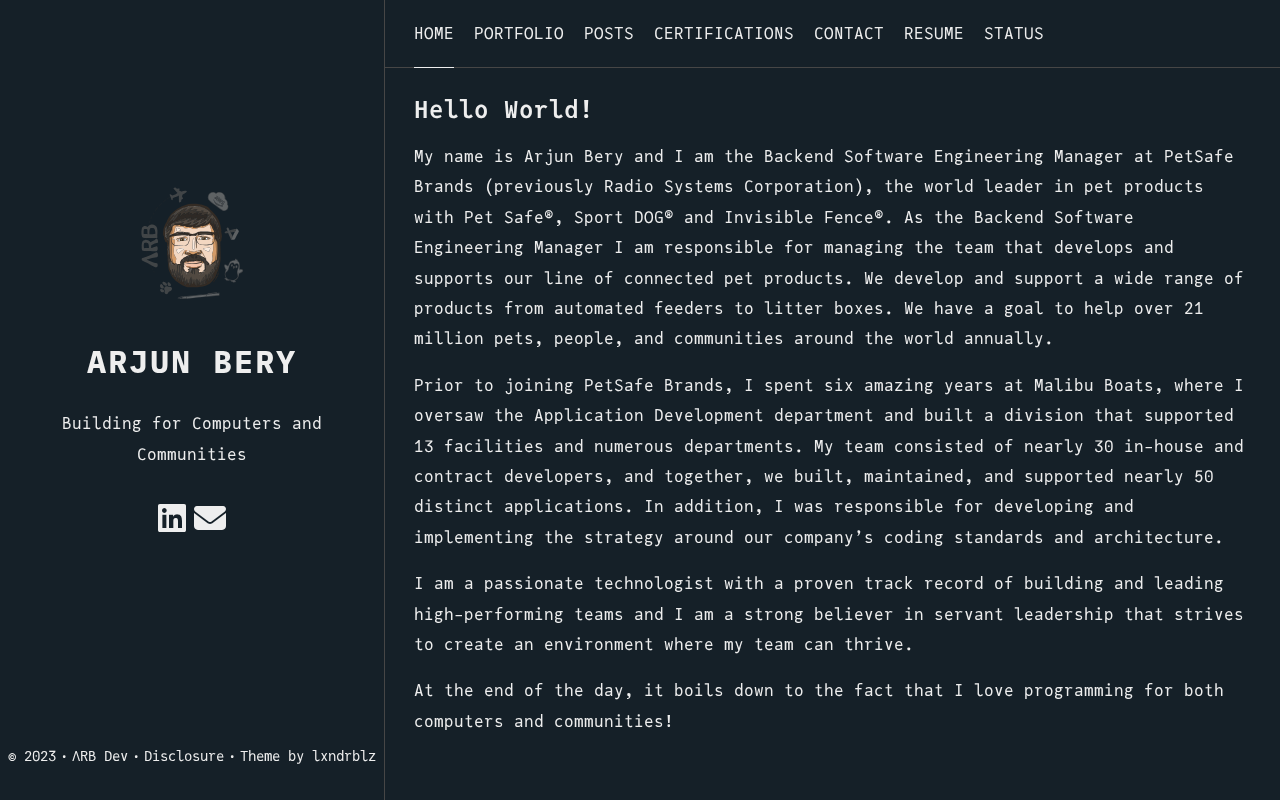Open the PORTFOLIO page
The width and height of the screenshot is (1280, 800).
[x=519, y=34]
